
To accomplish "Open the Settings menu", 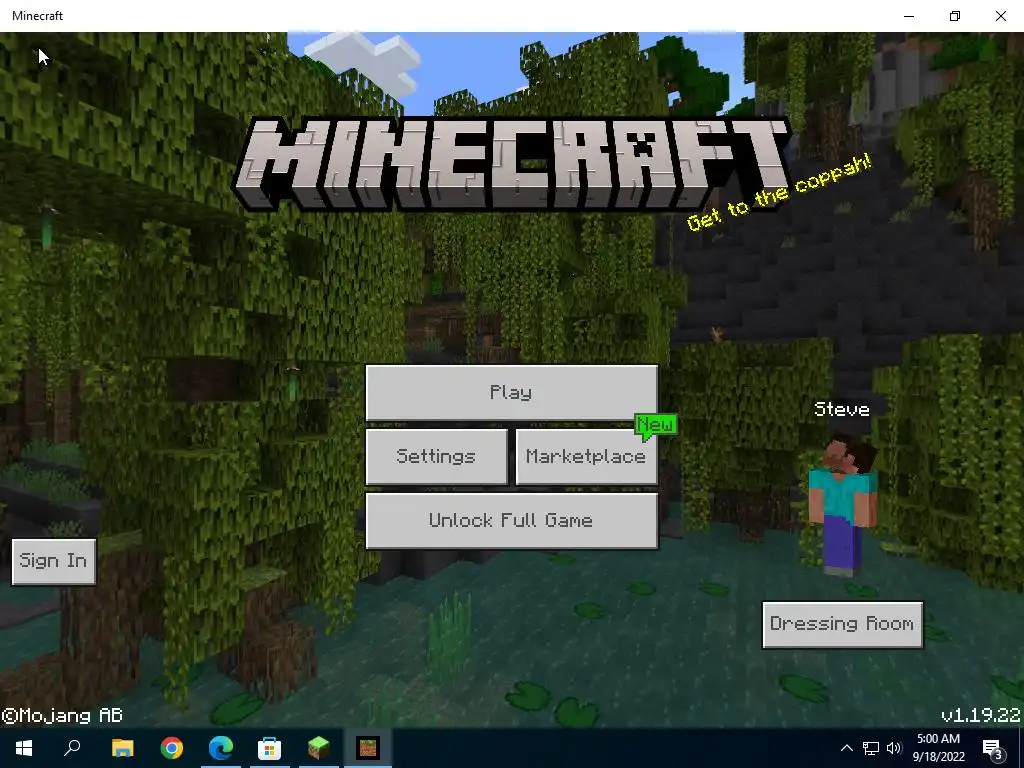I will [x=436, y=456].
